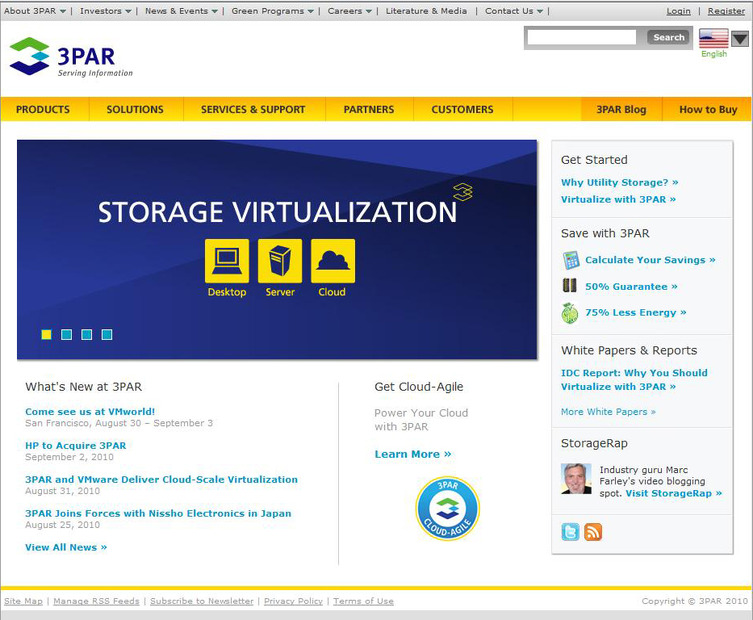753x620 pixels.
Task: Open the Literature & Media page
Action: 426,11
